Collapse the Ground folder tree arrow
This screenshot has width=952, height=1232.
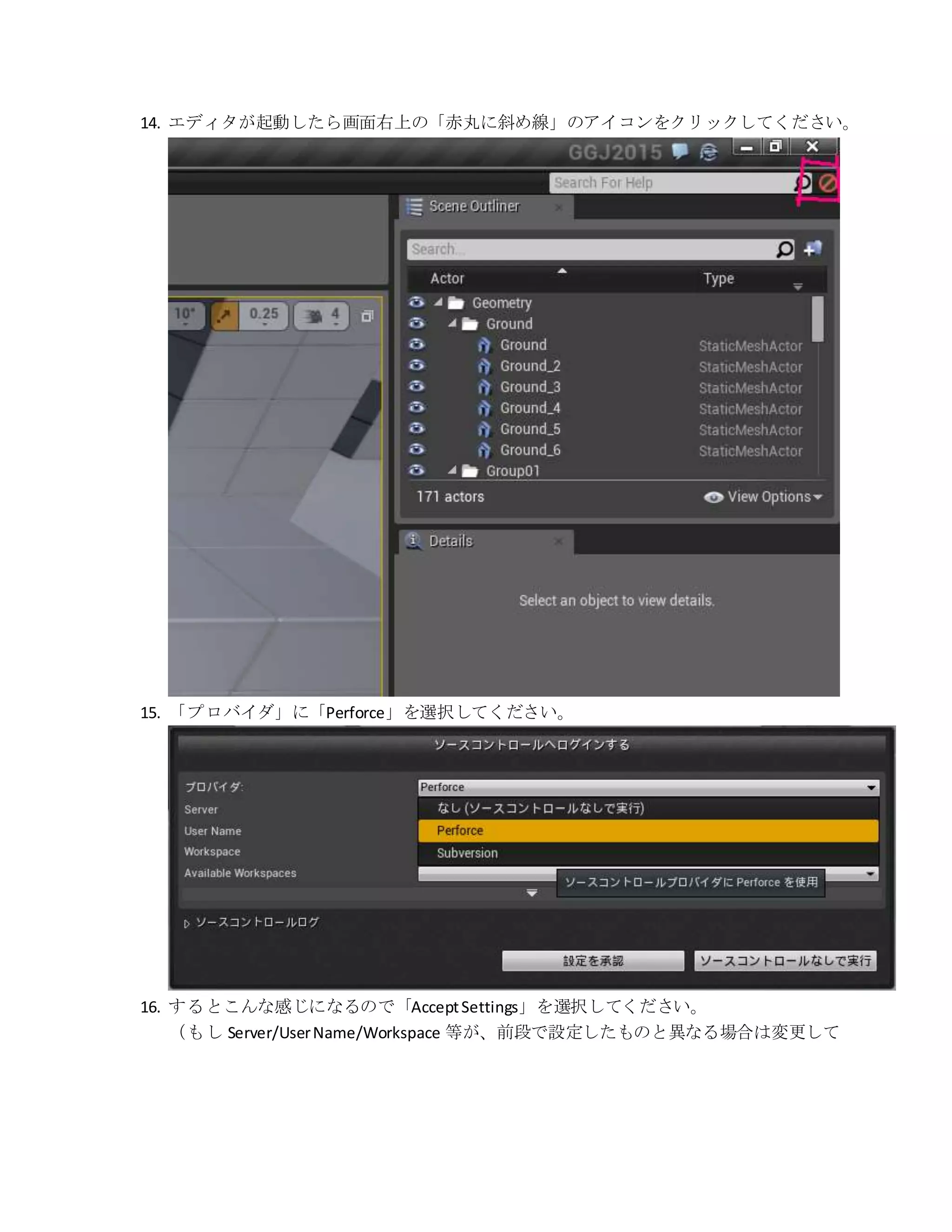[x=452, y=323]
